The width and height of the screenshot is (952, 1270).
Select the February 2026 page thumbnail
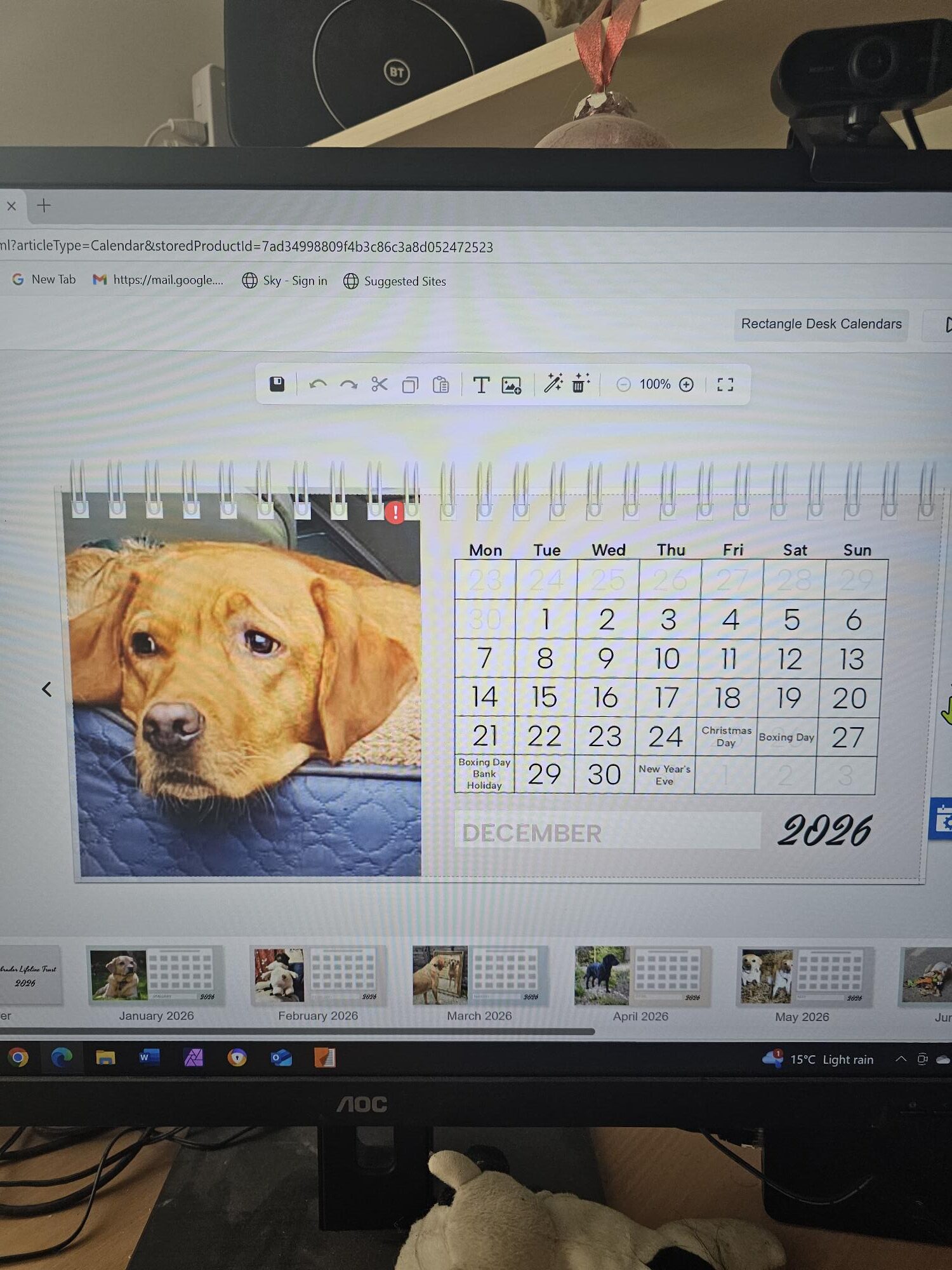pyautogui.click(x=318, y=977)
